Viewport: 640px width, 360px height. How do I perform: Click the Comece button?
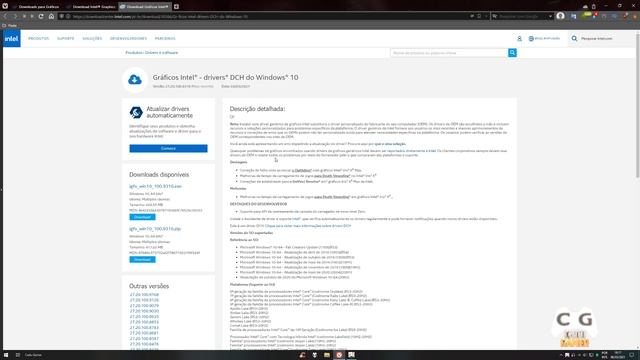pos(168,148)
